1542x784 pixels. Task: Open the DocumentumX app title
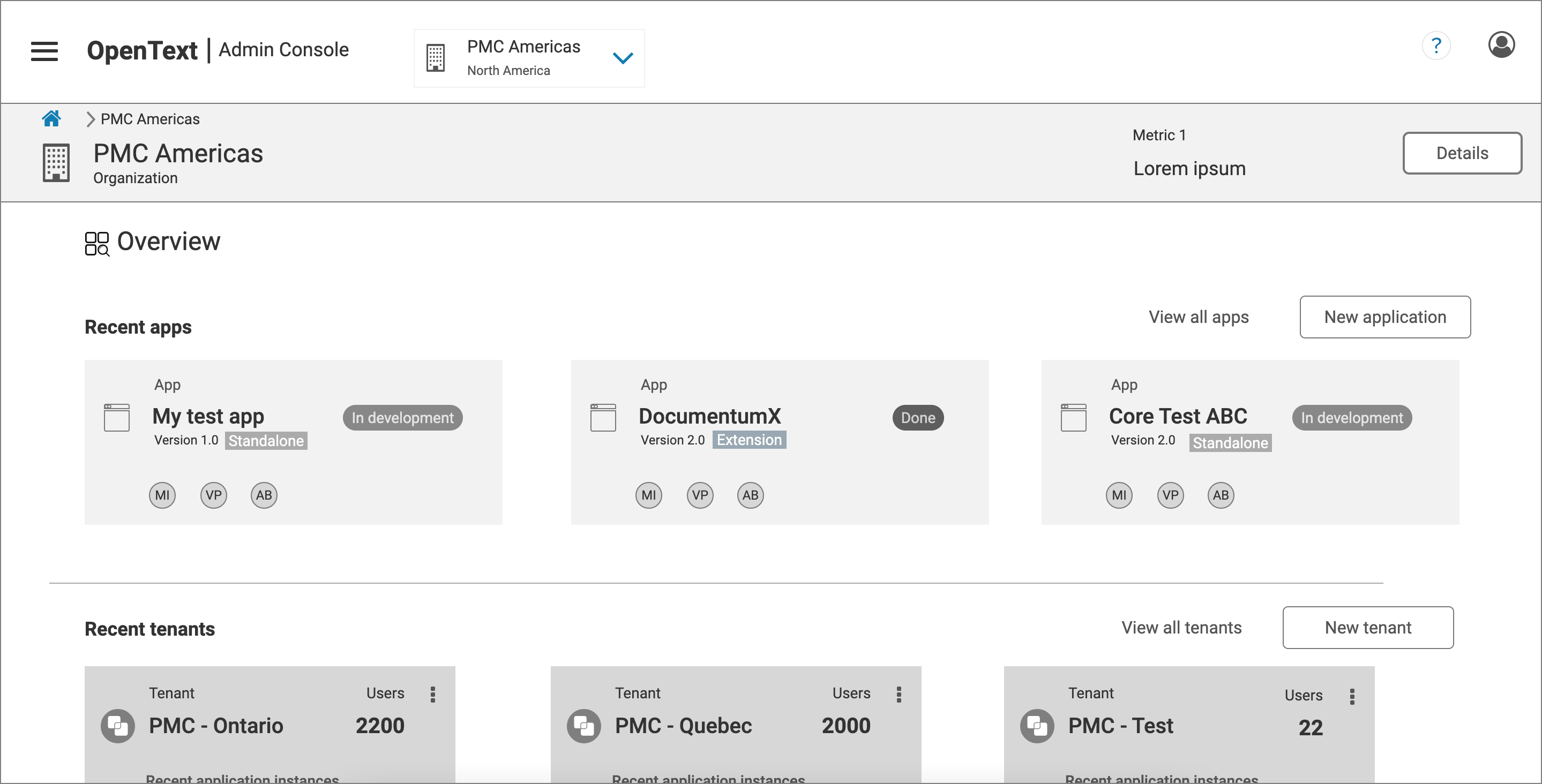[710, 416]
